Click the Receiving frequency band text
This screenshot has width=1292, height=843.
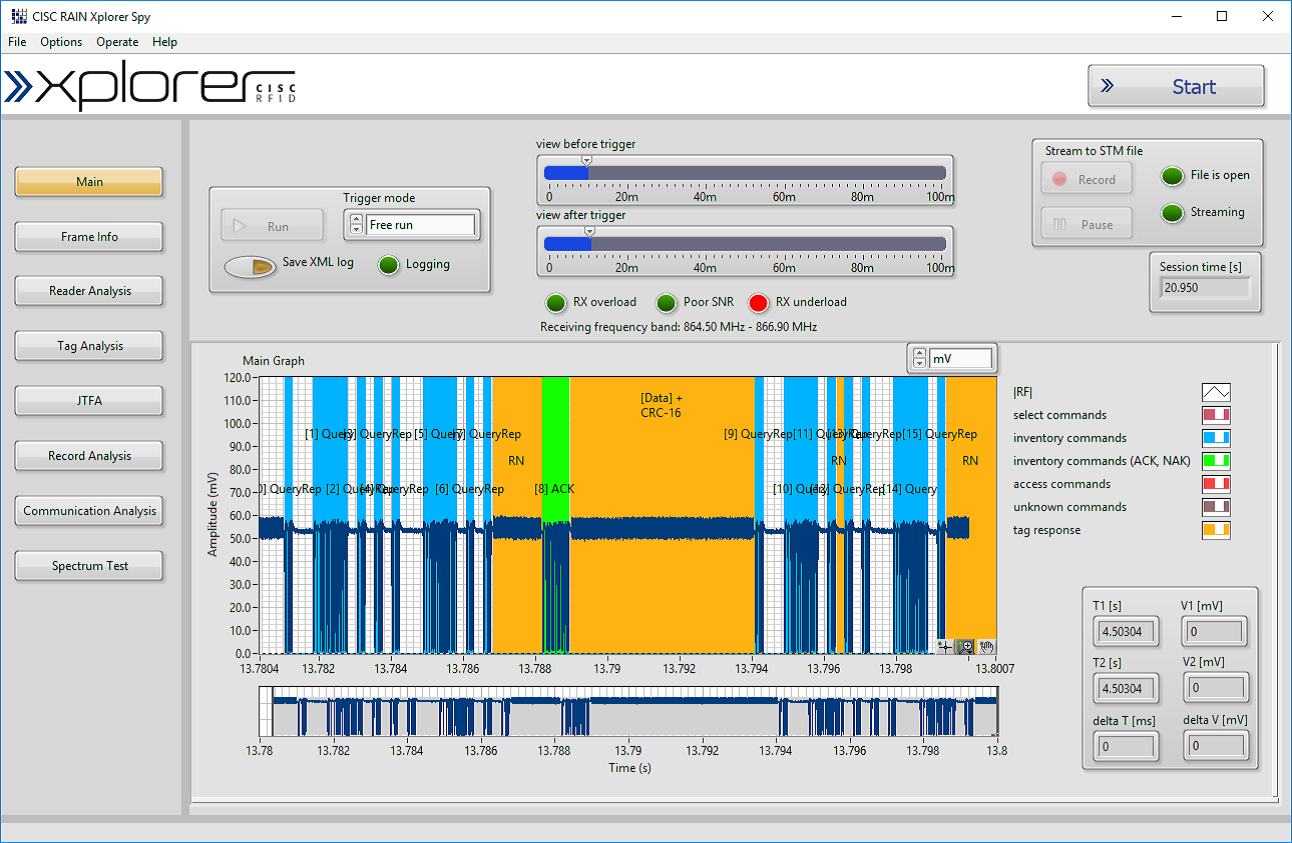678,327
